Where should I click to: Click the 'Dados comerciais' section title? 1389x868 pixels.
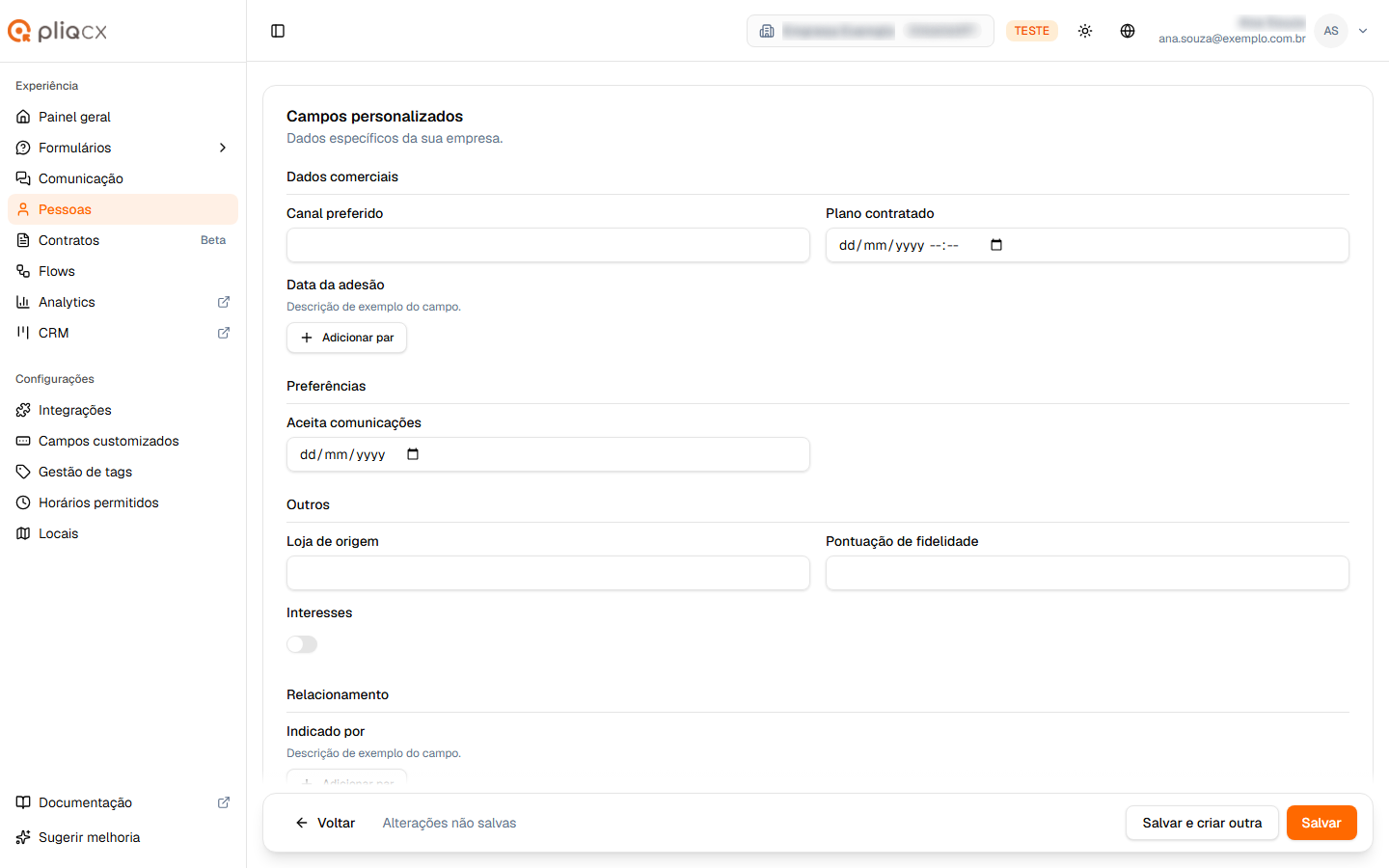(342, 176)
